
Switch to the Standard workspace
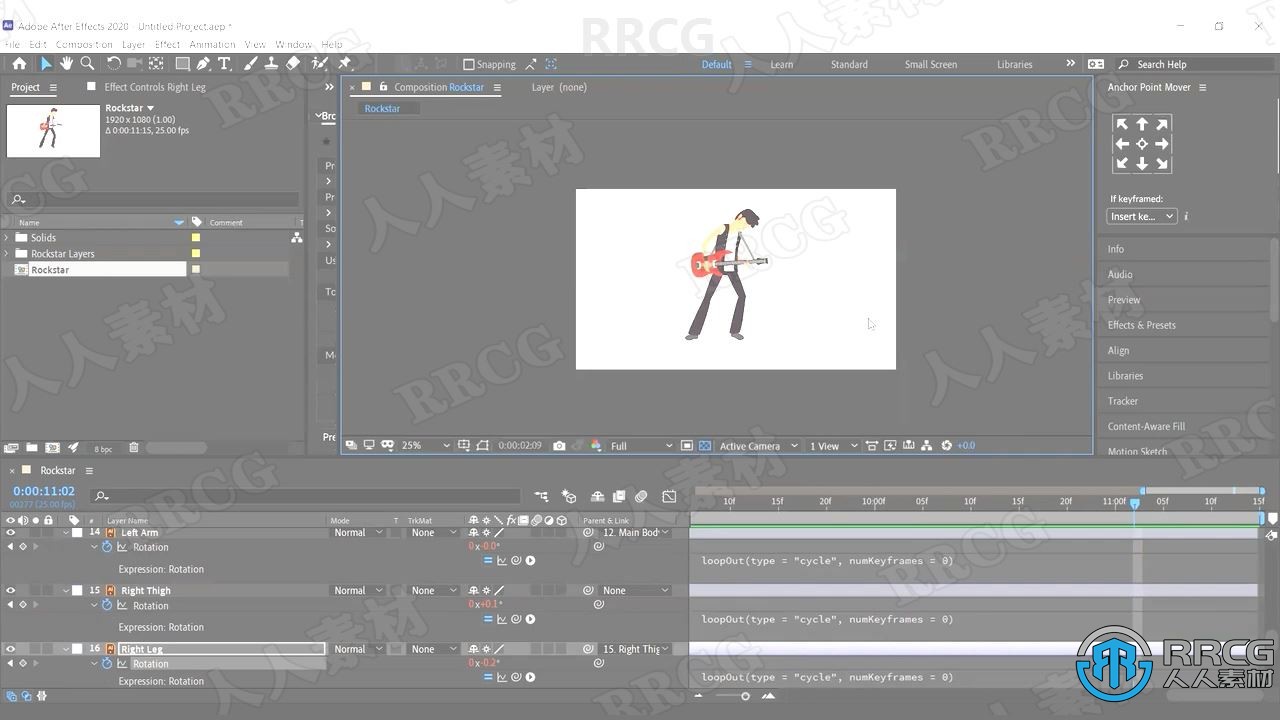pos(849,64)
